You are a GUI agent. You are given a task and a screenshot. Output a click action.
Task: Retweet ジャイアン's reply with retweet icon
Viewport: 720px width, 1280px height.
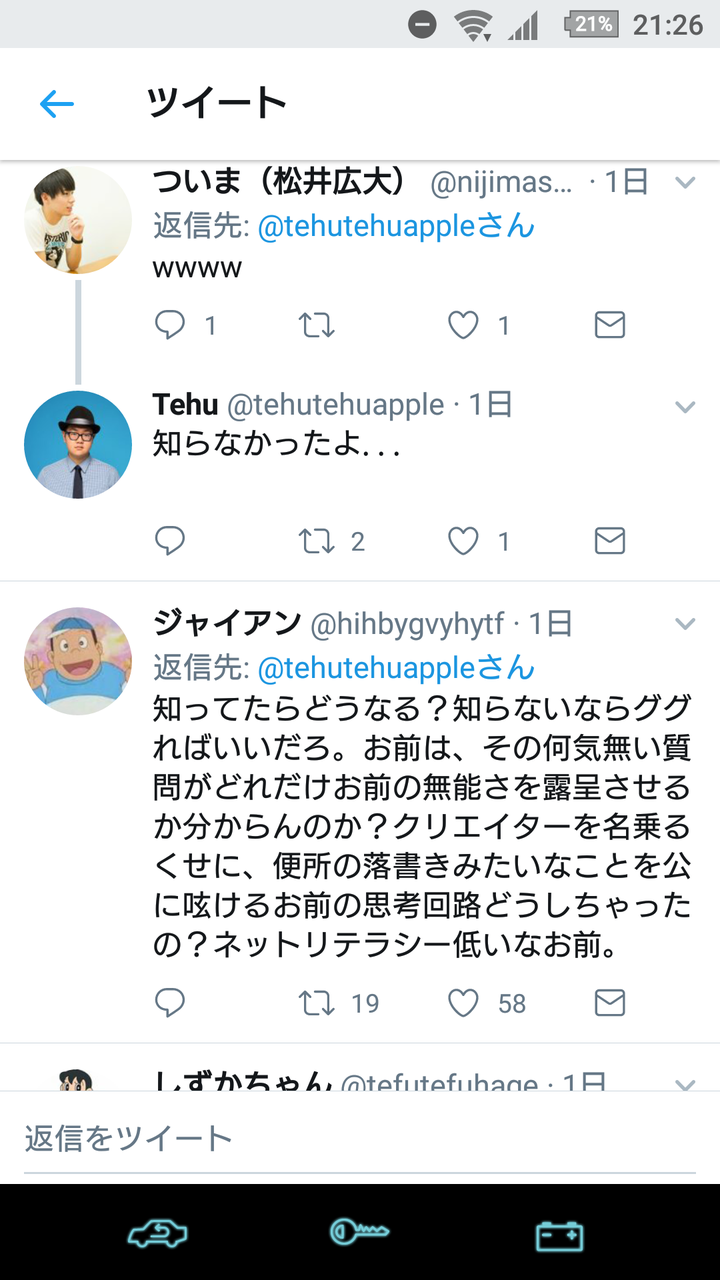318,1003
